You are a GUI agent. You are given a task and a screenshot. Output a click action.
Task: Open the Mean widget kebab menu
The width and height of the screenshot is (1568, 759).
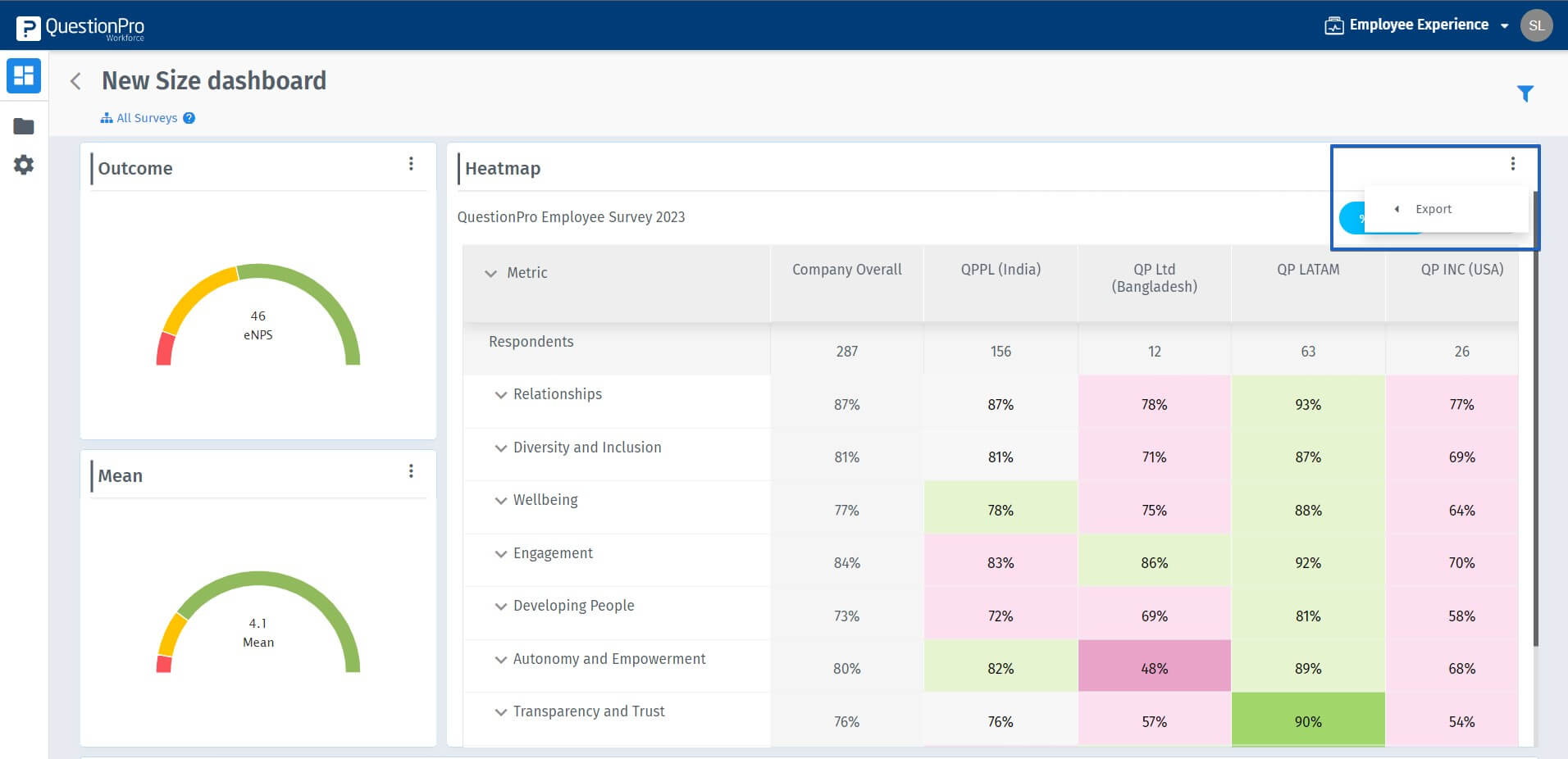coord(411,470)
